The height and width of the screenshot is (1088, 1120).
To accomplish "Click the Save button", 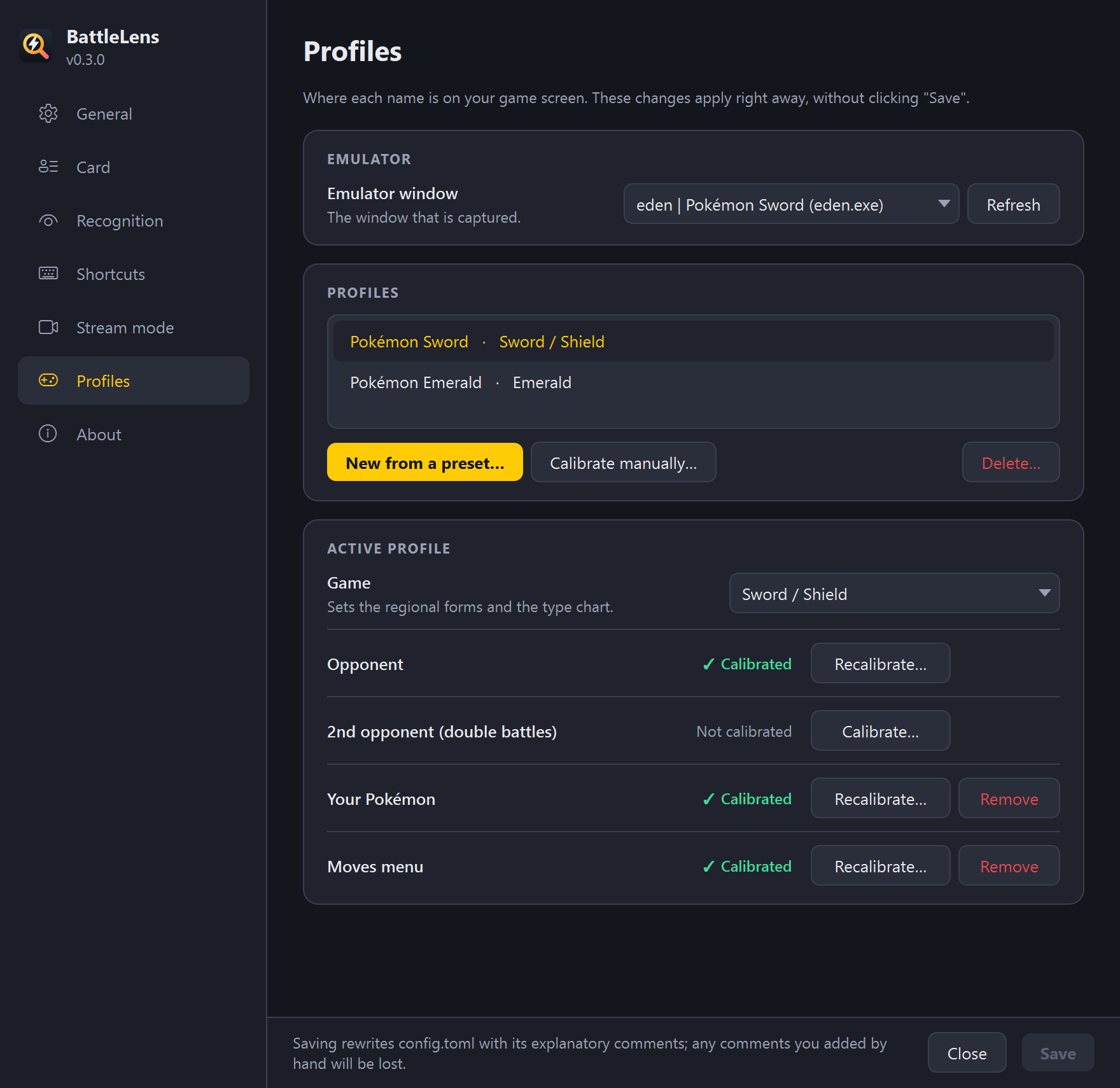I will tap(1058, 1053).
